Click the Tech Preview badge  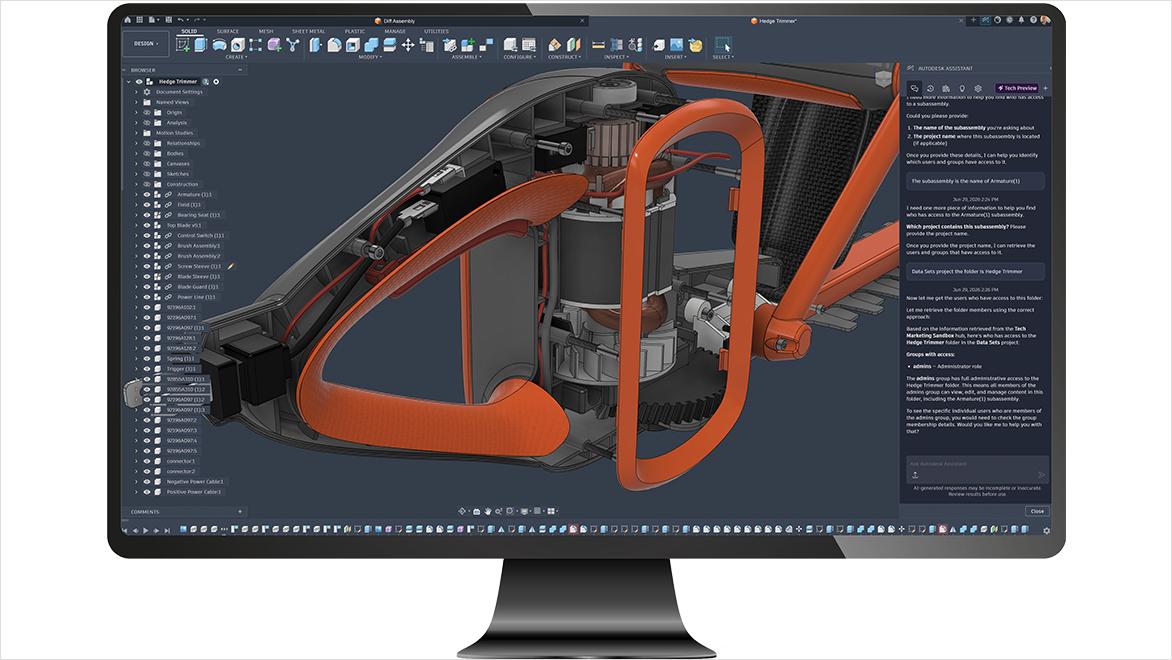coord(1017,88)
